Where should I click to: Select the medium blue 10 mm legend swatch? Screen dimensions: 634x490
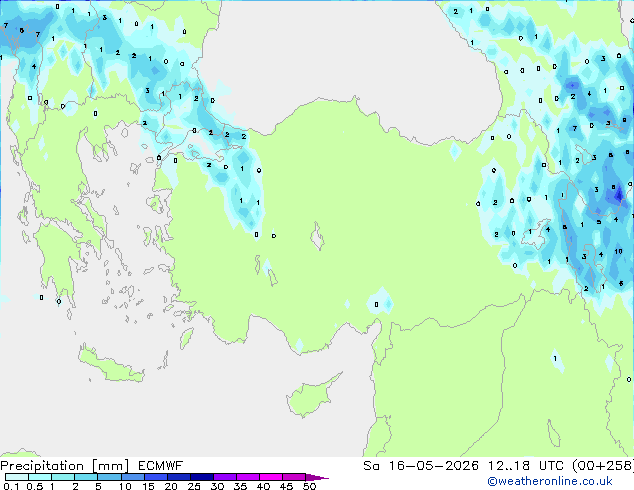[x=133, y=477]
